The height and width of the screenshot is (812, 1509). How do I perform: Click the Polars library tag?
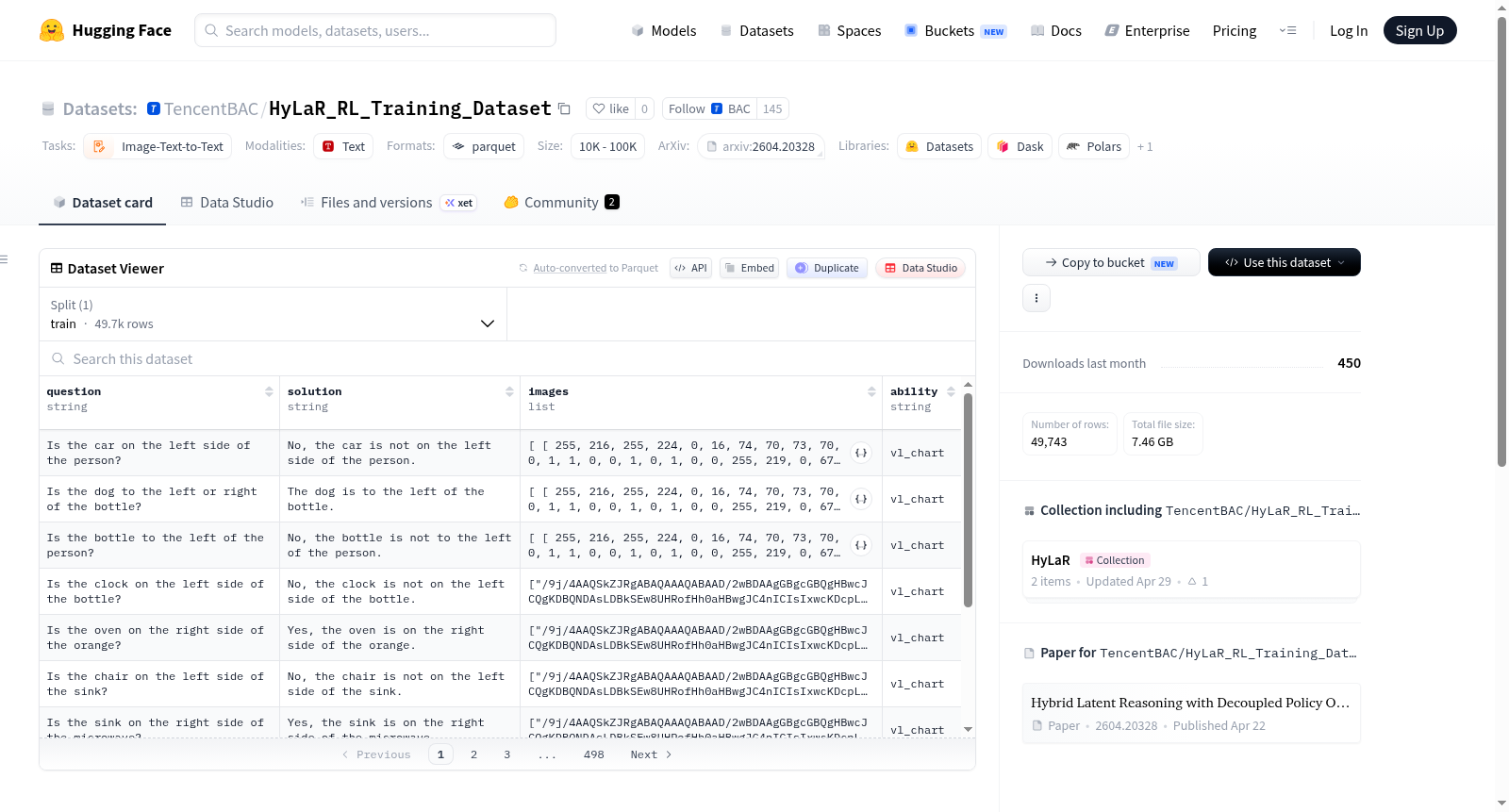tap(1094, 146)
